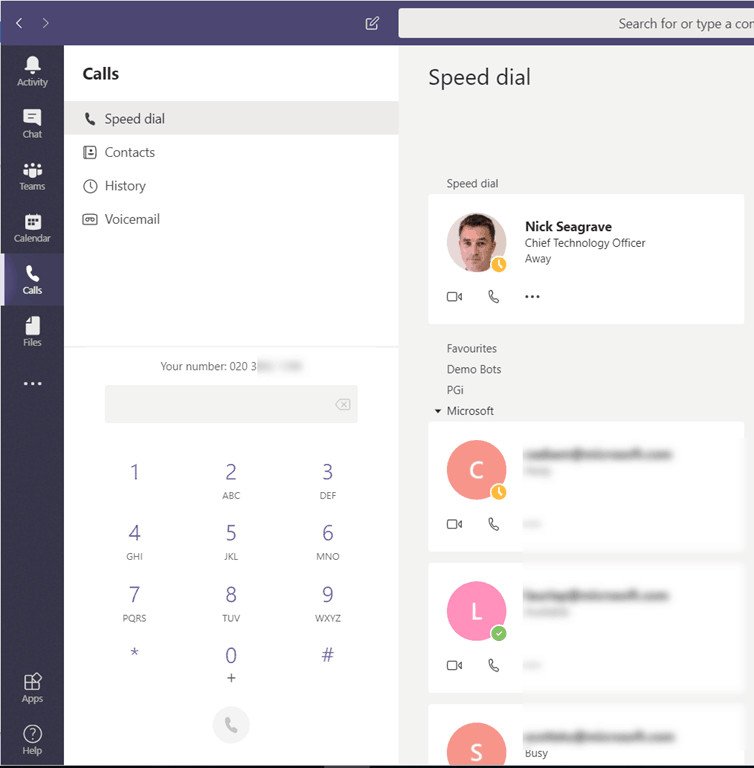Dial digit 2 ABC on keypad
This screenshot has width=754, height=768.
[231, 480]
